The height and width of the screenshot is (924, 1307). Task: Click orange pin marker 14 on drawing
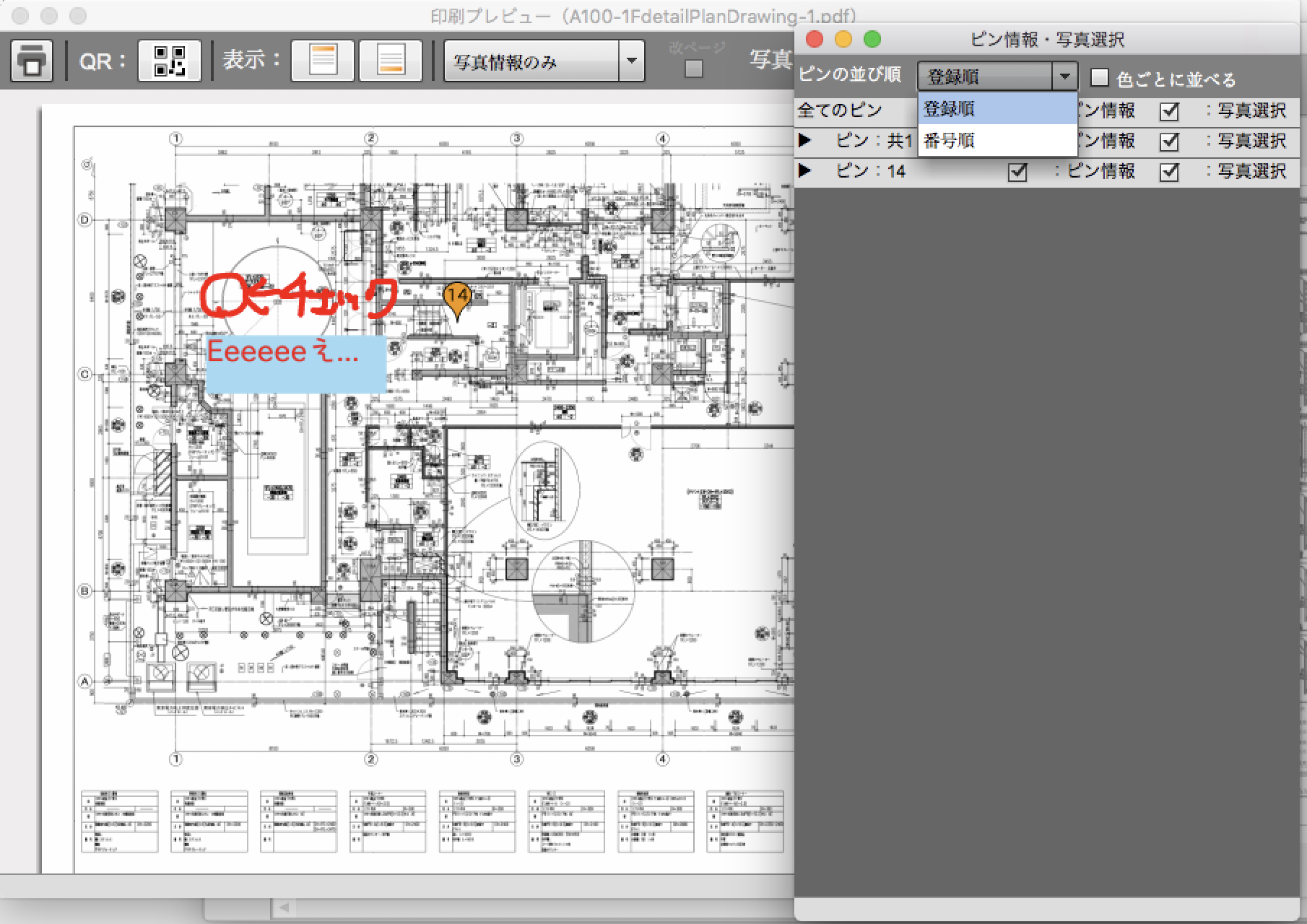point(456,298)
